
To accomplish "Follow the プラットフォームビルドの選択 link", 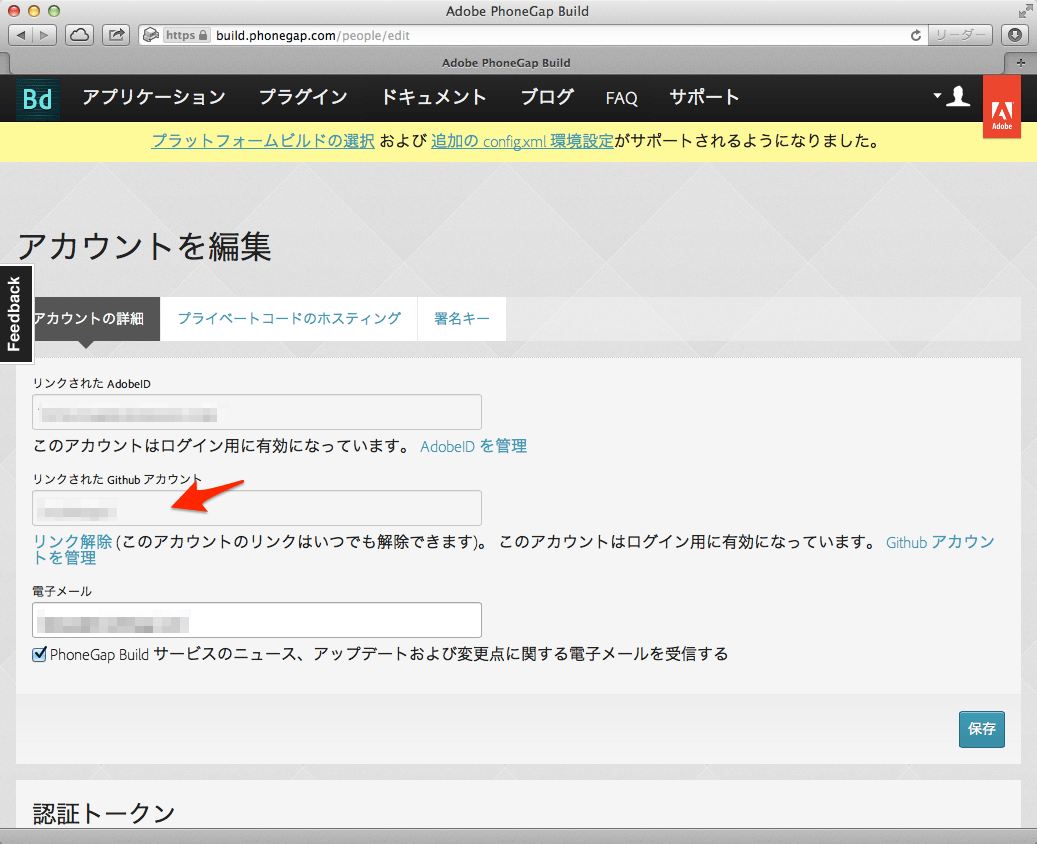I will coord(263,141).
